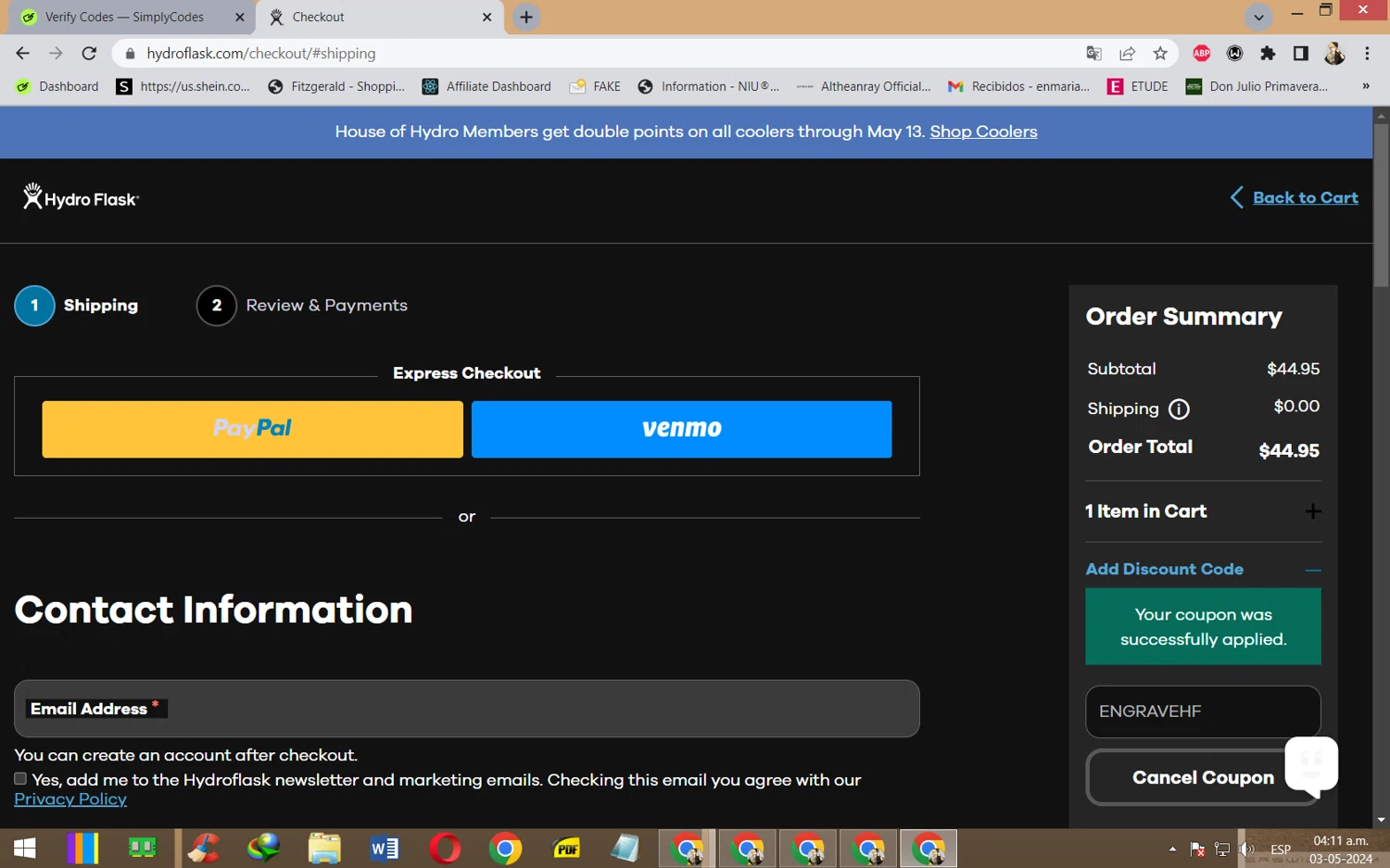Screen dimensions: 1390x868
Task: Open the Information - NIU bookmark
Action: [708, 86]
